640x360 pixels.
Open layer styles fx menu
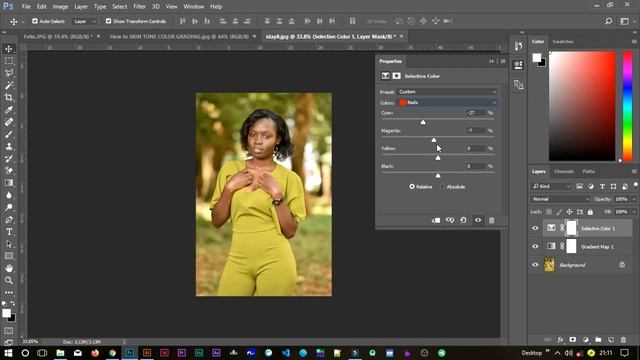pos(560,340)
